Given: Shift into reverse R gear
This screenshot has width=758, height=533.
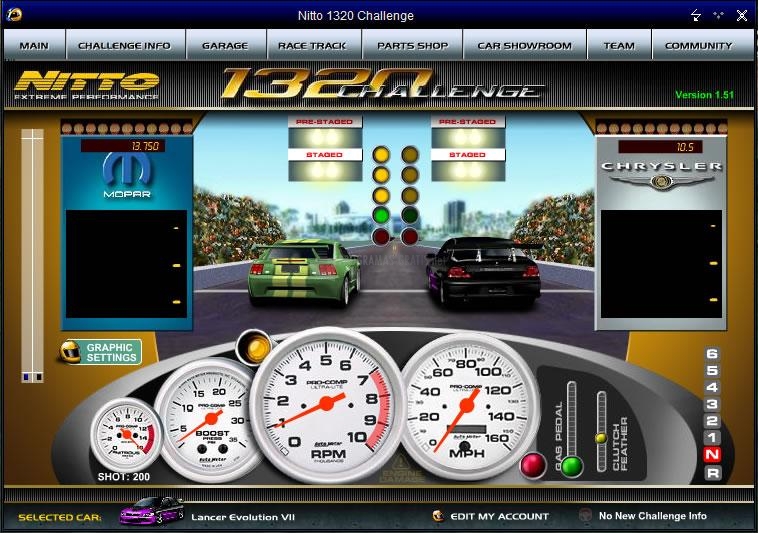Looking at the screenshot, I should click(713, 473).
